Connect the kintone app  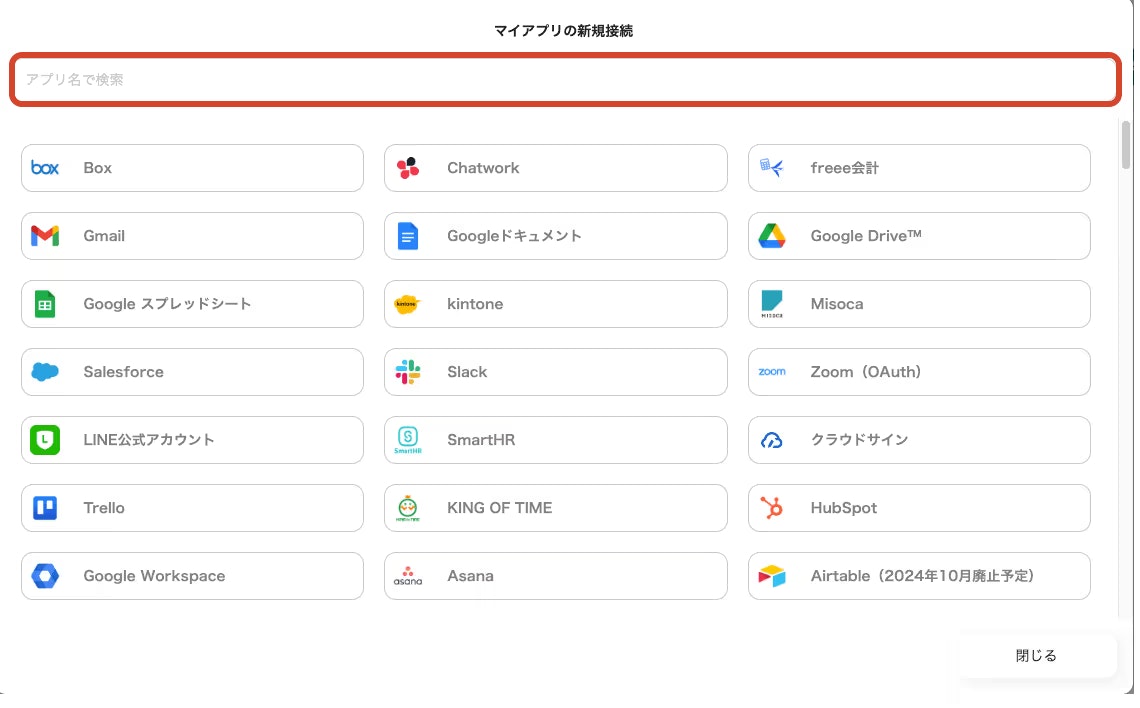pos(555,304)
